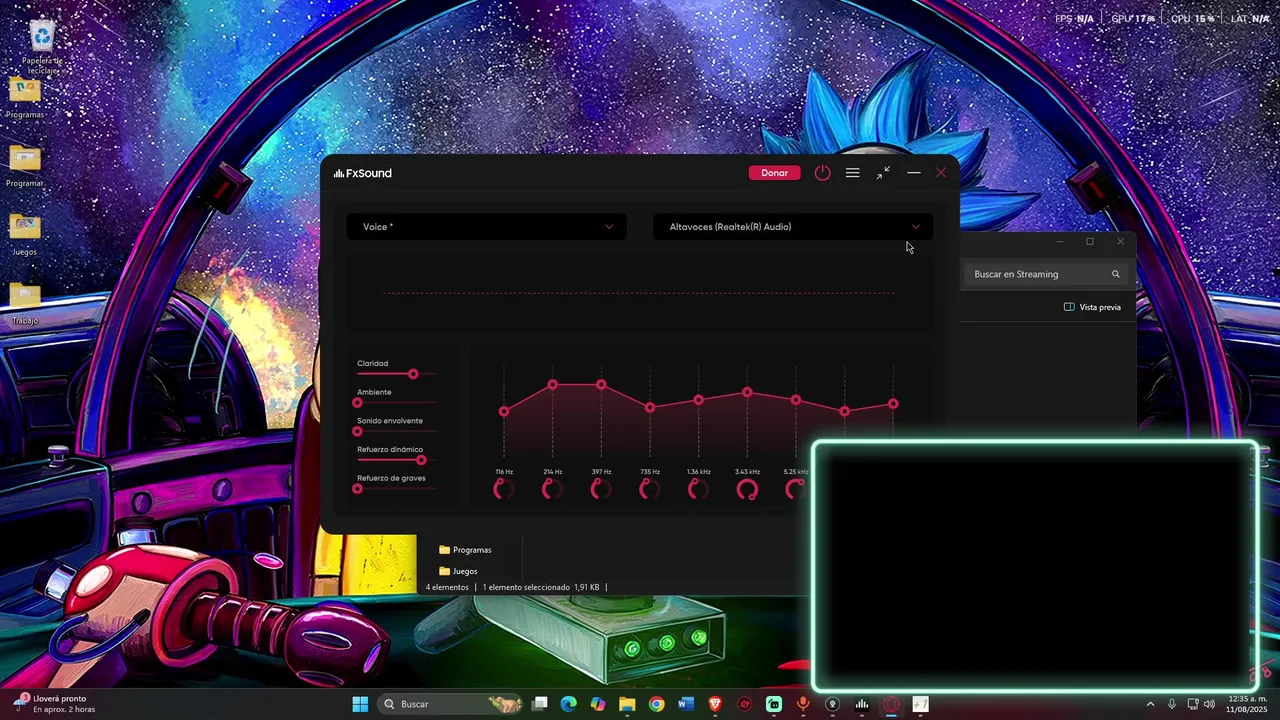Click the 116 Hz EQ band node
This screenshot has height=720, width=1280.
click(x=504, y=411)
